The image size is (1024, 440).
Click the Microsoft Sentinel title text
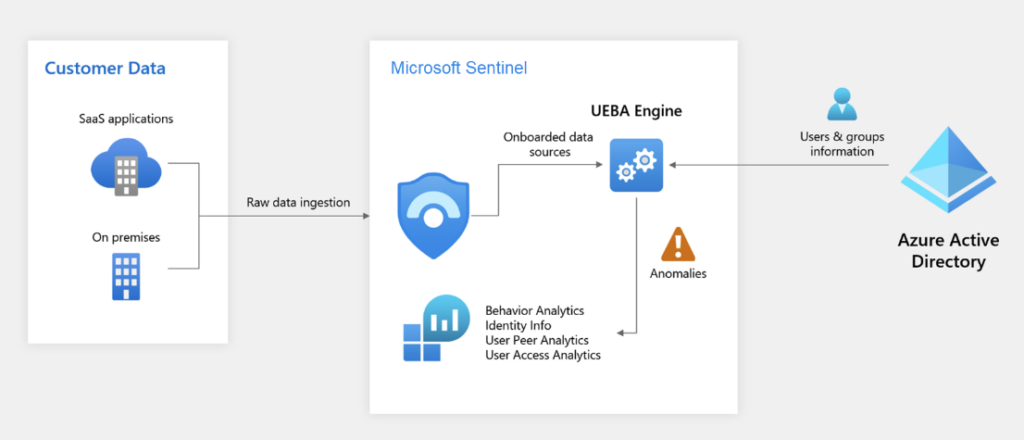coord(459,68)
